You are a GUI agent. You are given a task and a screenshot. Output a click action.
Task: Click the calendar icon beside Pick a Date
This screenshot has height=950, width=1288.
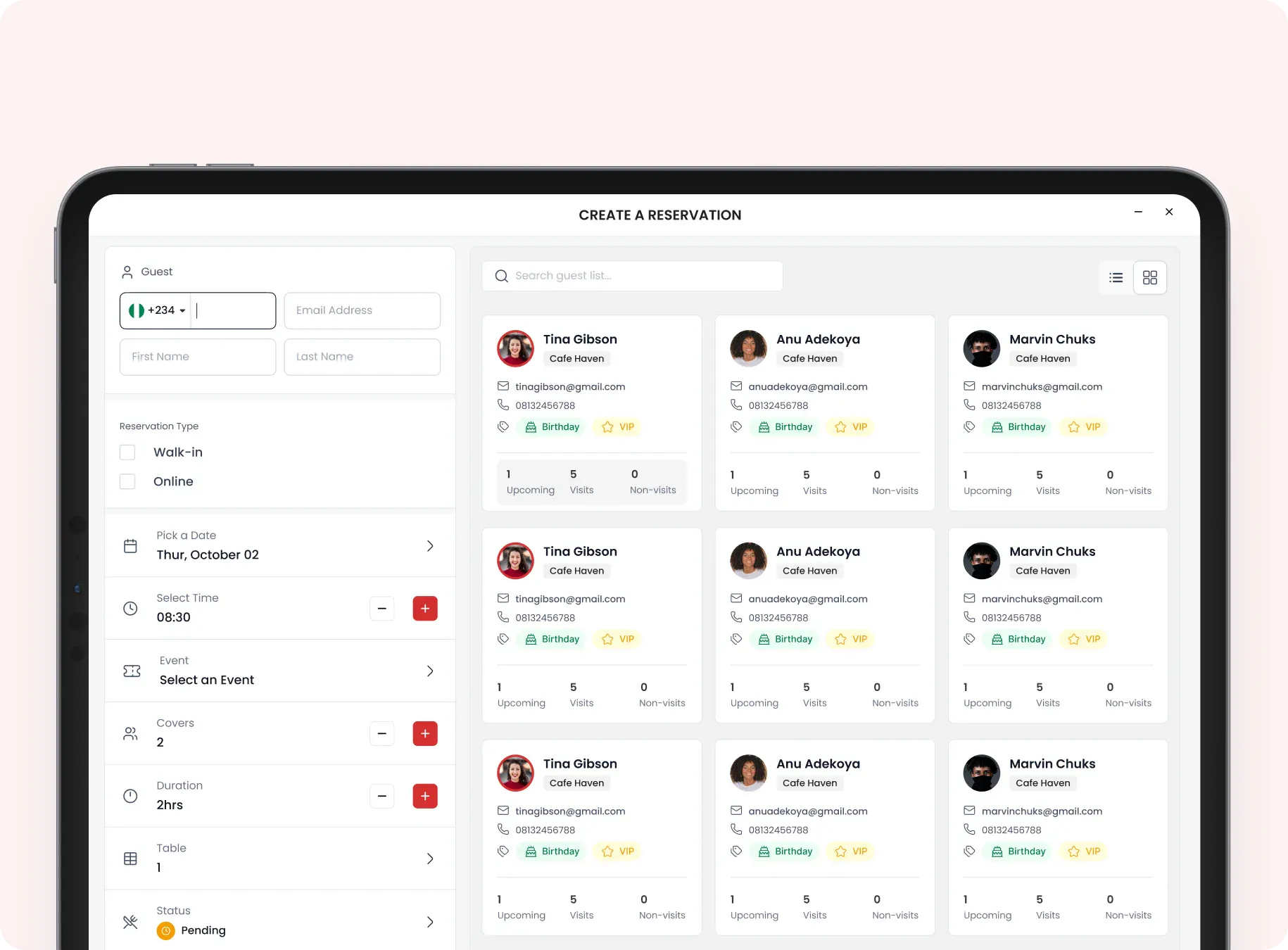click(130, 545)
